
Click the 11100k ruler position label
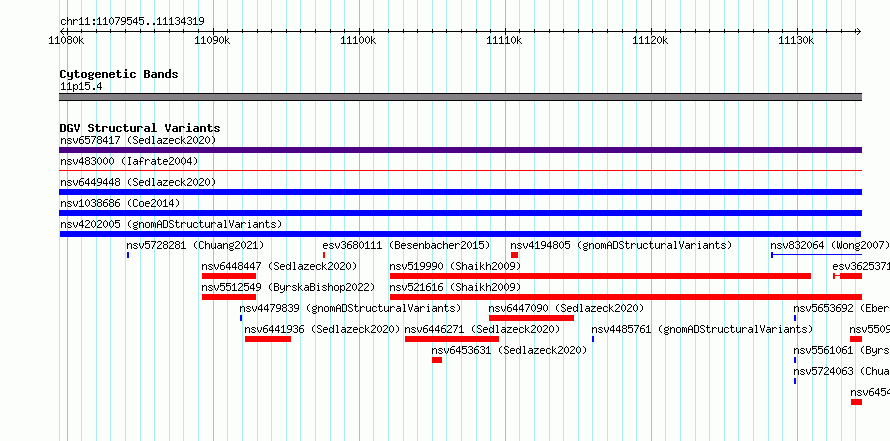pos(358,41)
